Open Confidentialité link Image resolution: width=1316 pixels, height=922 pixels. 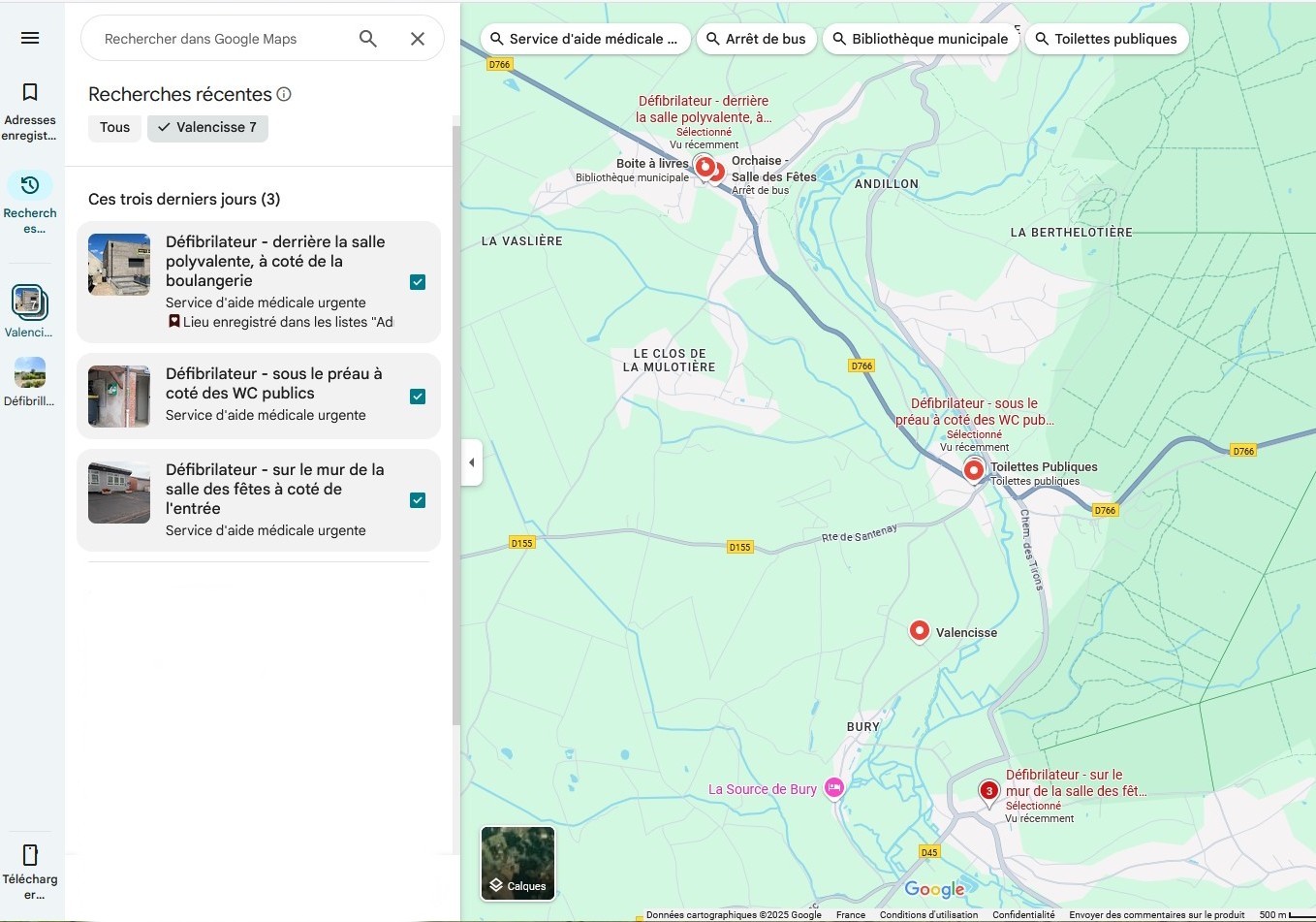coord(1023,914)
